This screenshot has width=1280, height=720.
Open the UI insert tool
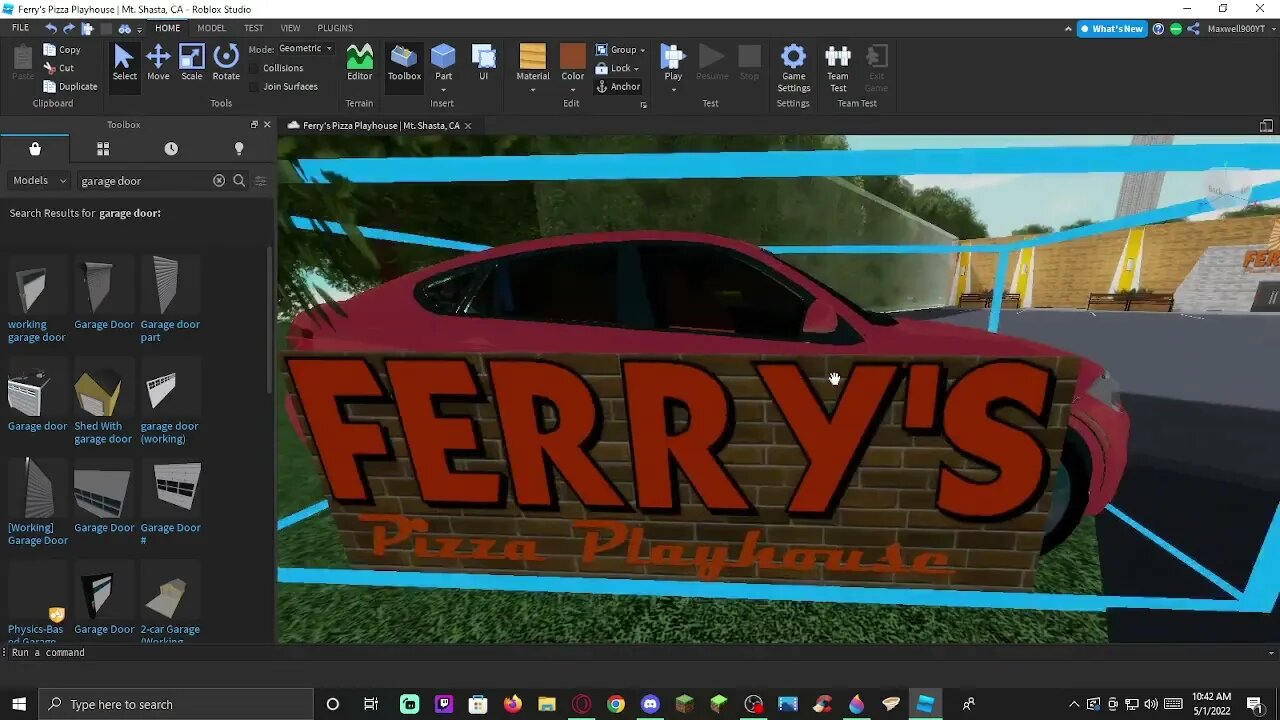[483, 62]
